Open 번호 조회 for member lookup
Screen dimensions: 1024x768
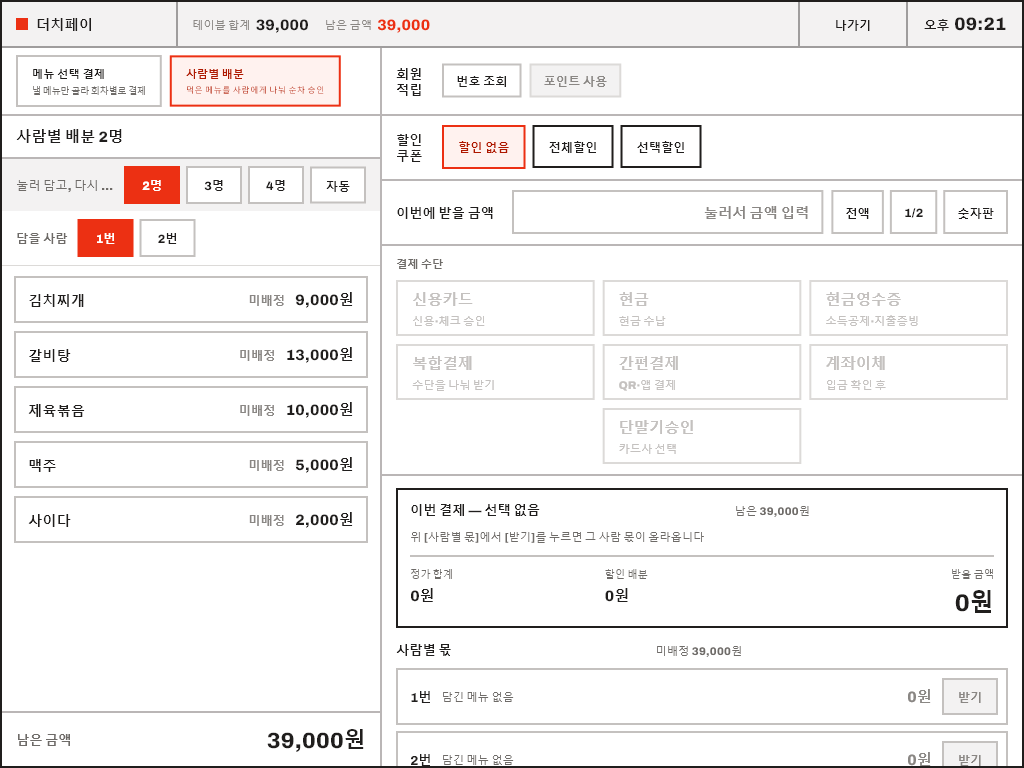click(481, 80)
